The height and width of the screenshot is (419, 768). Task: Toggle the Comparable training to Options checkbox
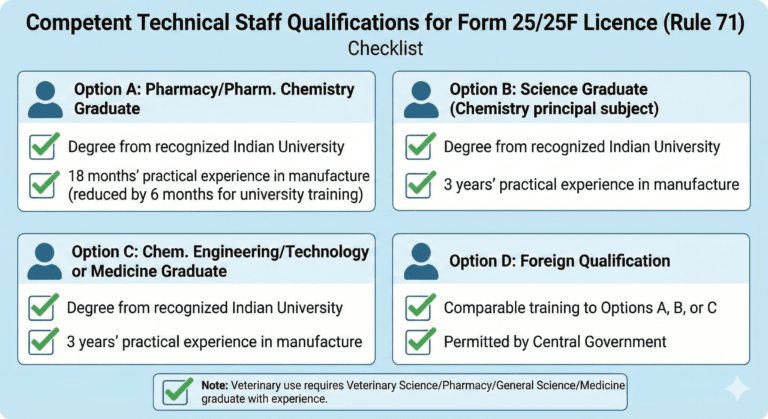tap(420, 308)
